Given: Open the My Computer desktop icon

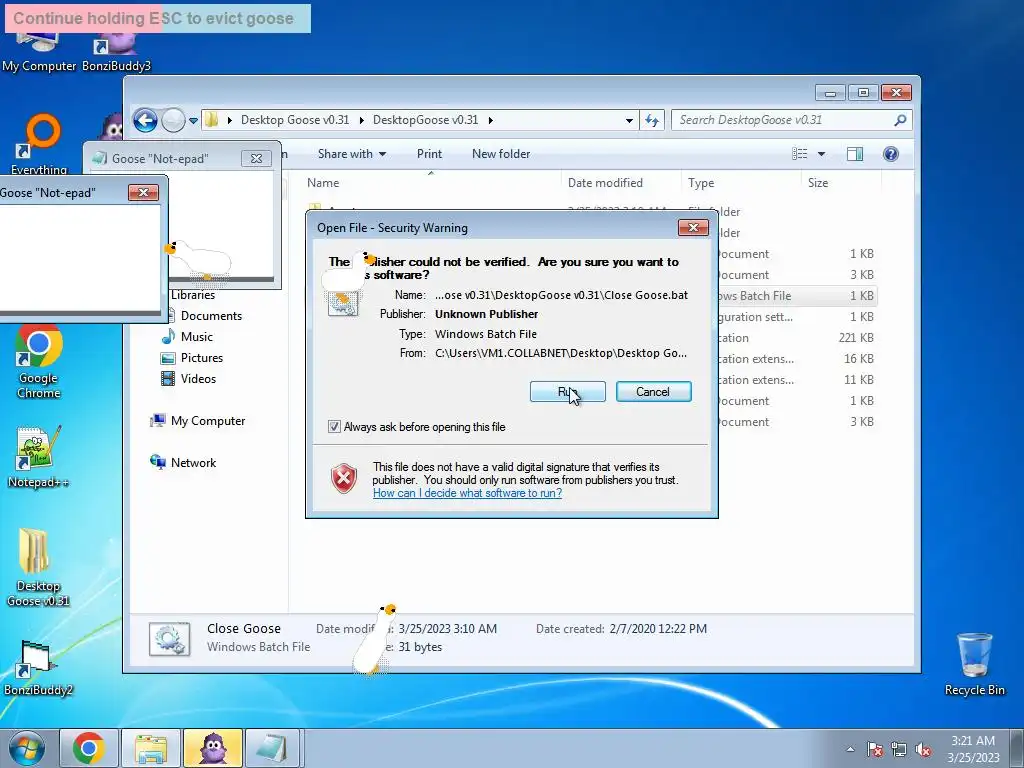Looking at the screenshot, I should [x=39, y=49].
